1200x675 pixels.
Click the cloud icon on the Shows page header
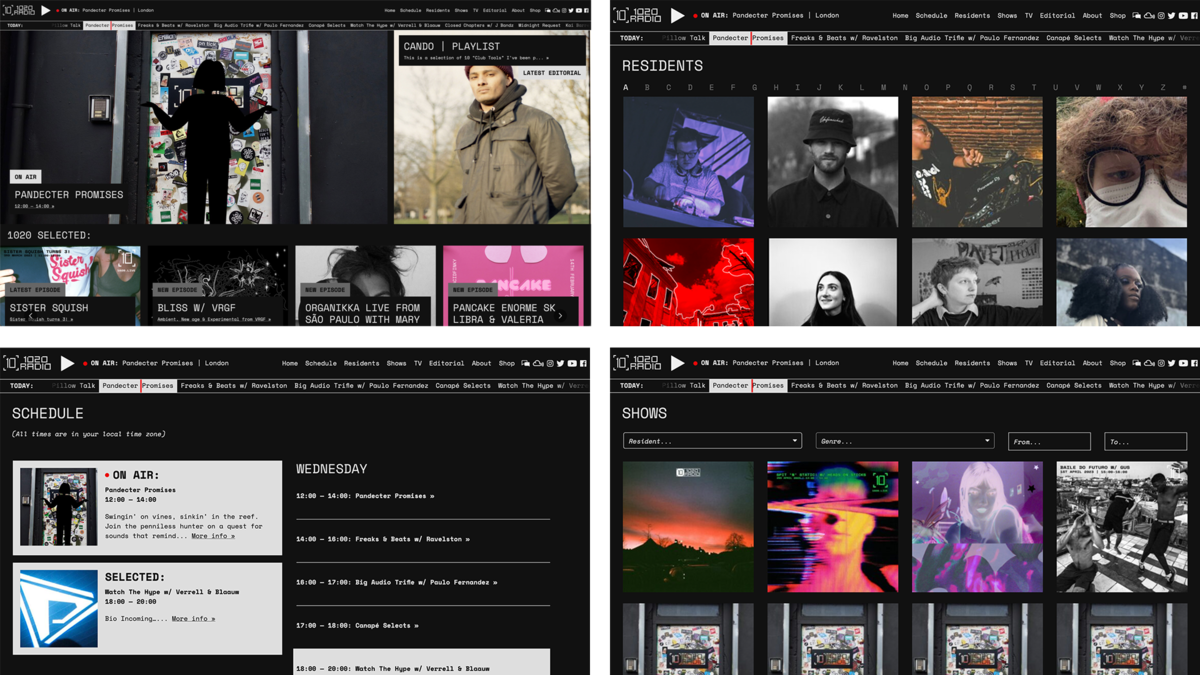[1149, 363]
